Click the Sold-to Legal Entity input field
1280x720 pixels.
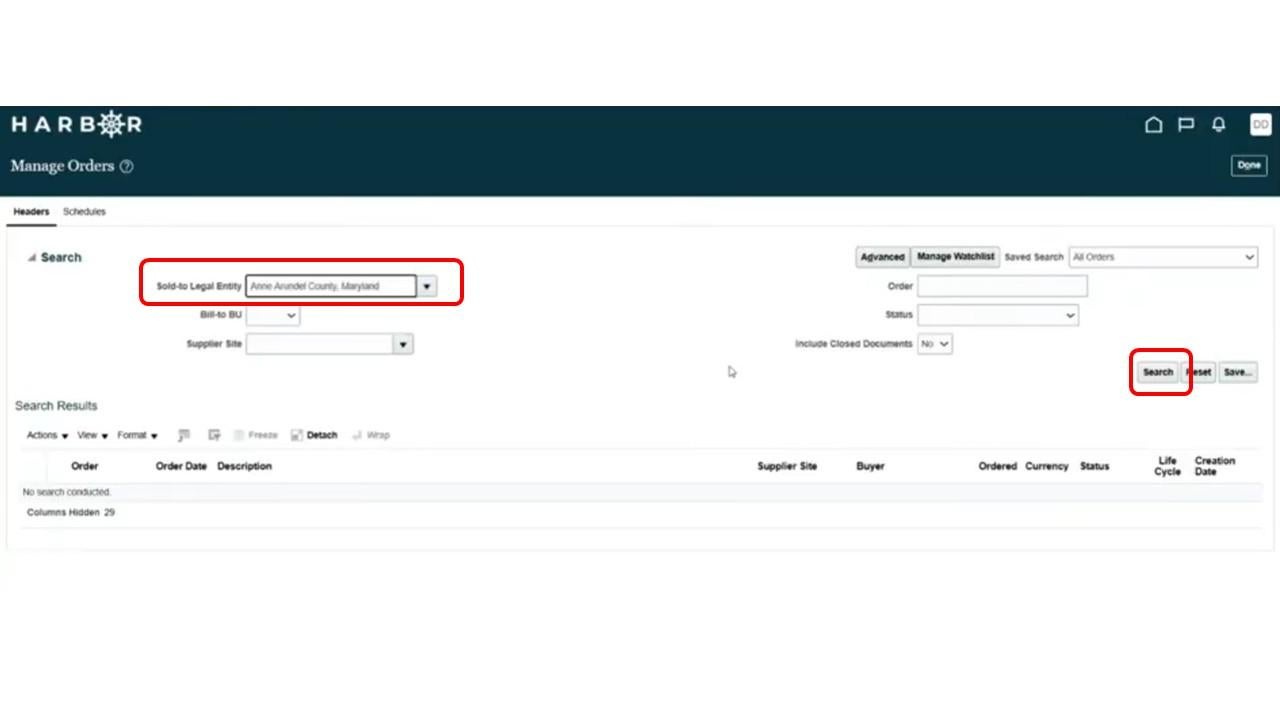click(331, 286)
